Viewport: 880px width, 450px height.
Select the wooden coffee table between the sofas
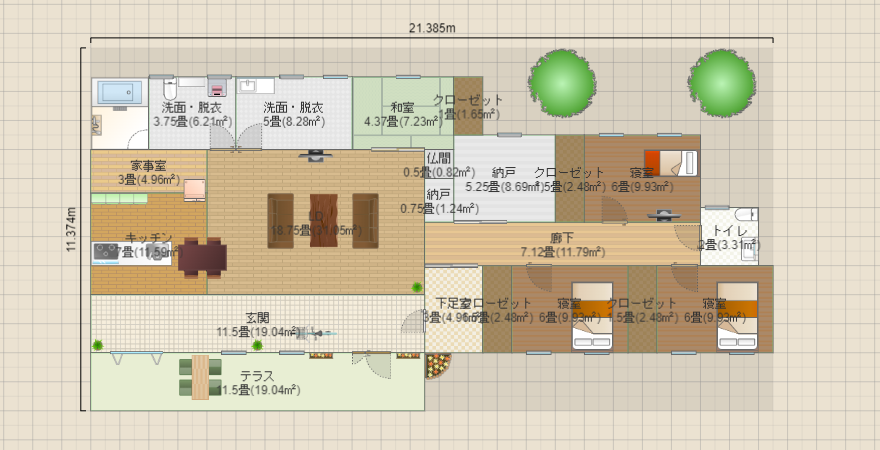pyautogui.click(x=323, y=221)
